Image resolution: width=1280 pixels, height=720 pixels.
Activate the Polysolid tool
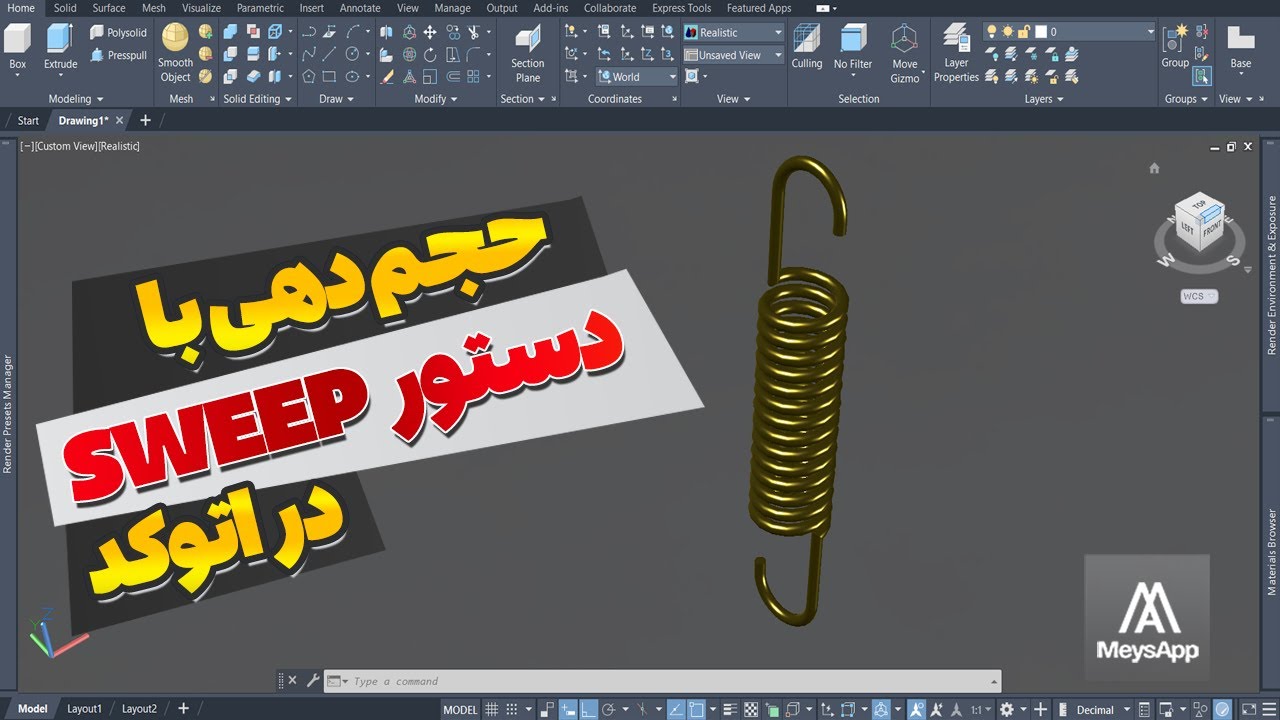[x=118, y=32]
